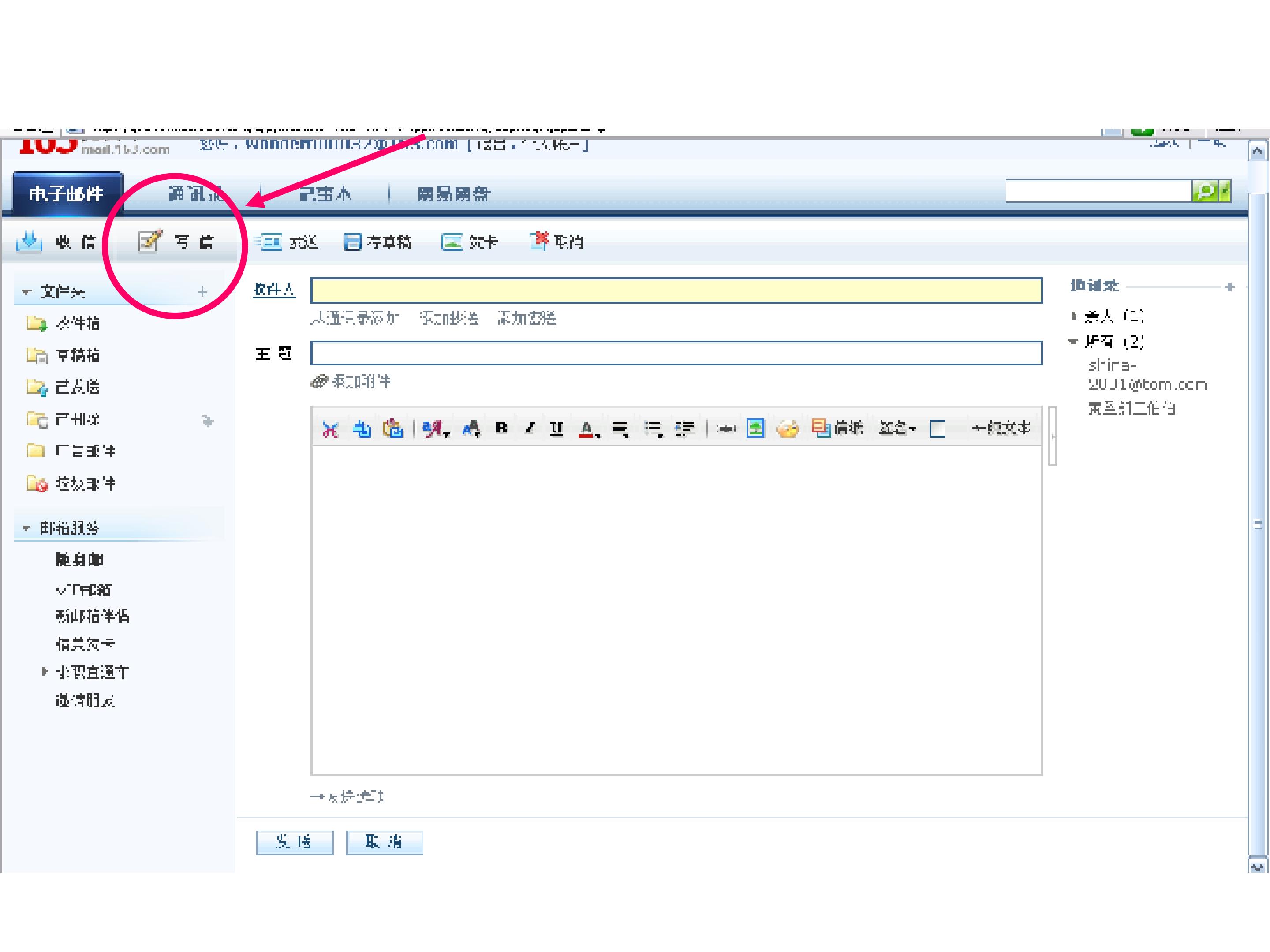Click the recipient yellow input field
The image size is (1270, 952).
coord(676,290)
